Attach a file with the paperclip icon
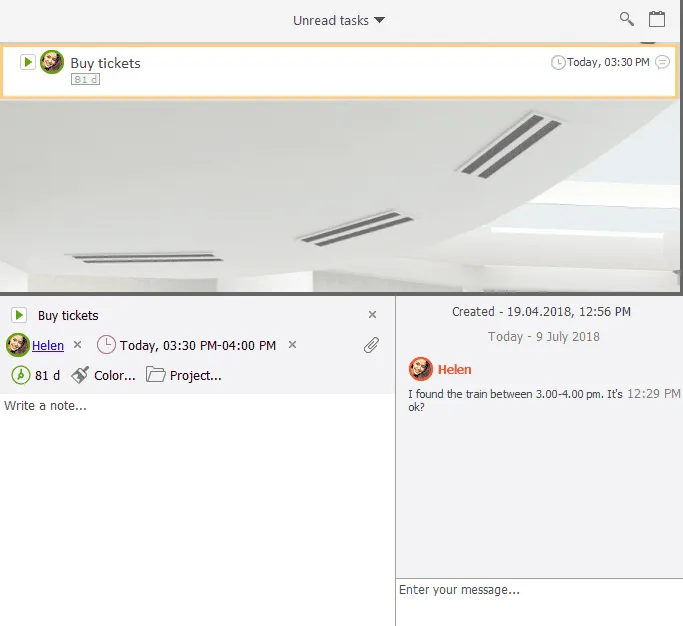Screen dimensions: 683x626 [x=371, y=345]
